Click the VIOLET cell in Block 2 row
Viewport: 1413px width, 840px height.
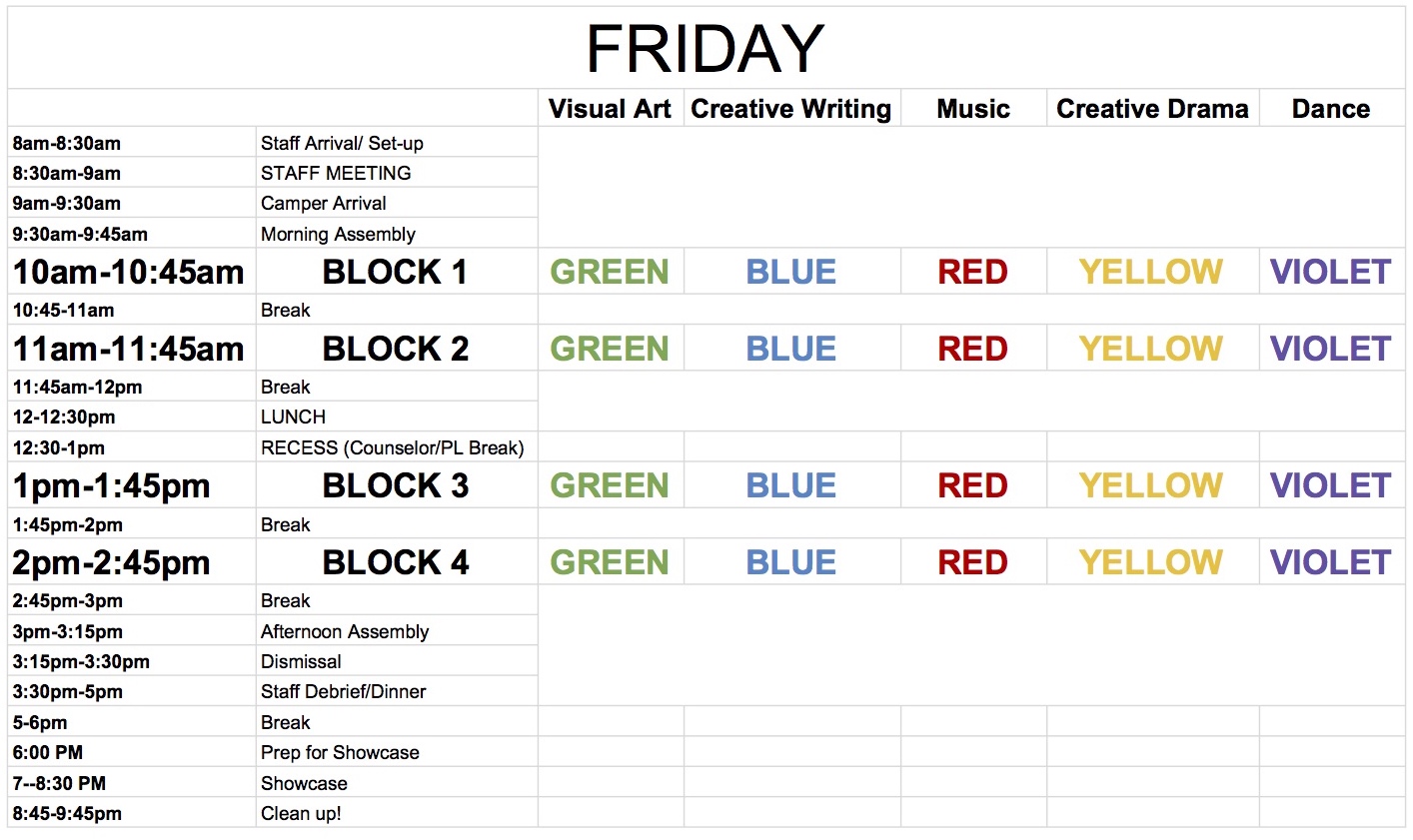click(x=1331, y=349)
